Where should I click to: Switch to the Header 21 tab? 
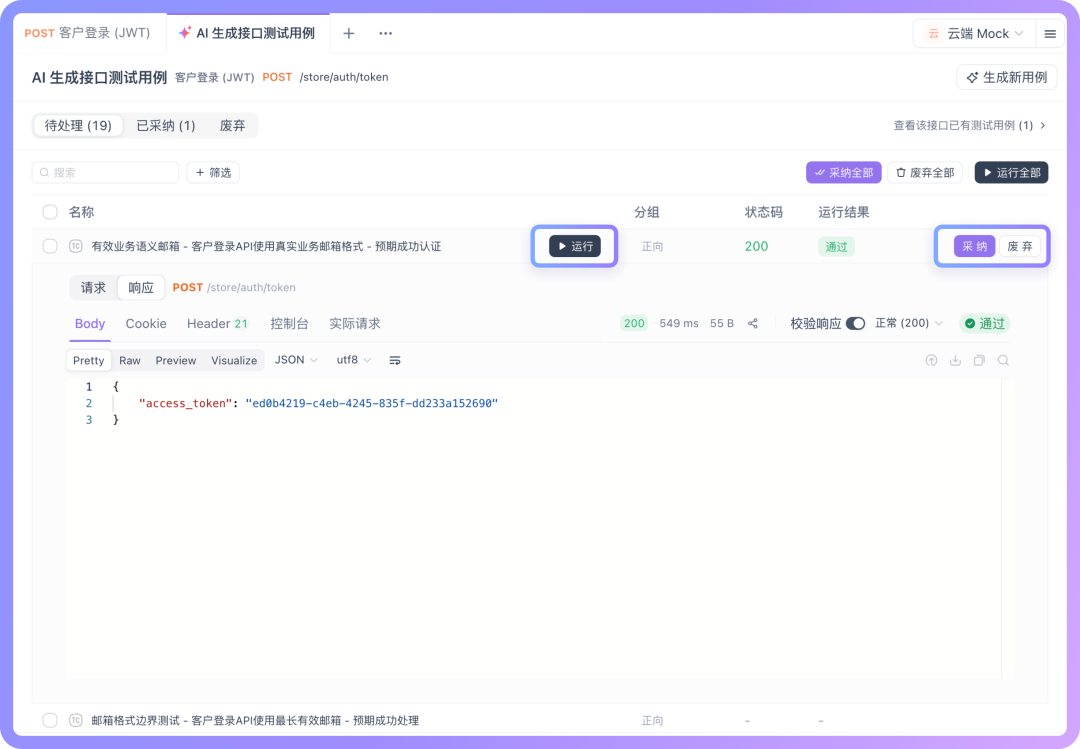click(x=217, y=323)
